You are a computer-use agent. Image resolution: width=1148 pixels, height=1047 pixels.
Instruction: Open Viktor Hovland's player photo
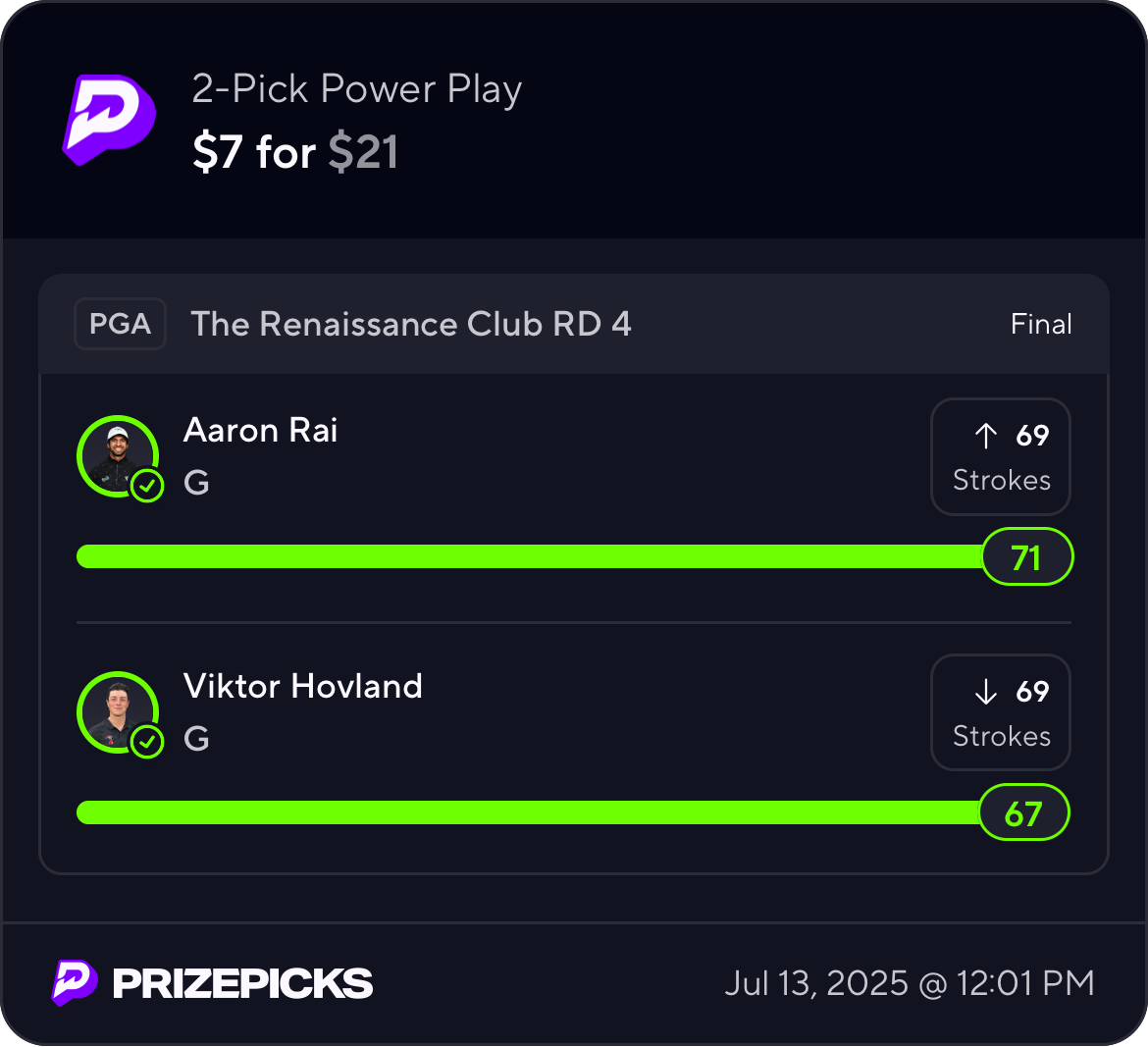(117, 711)
